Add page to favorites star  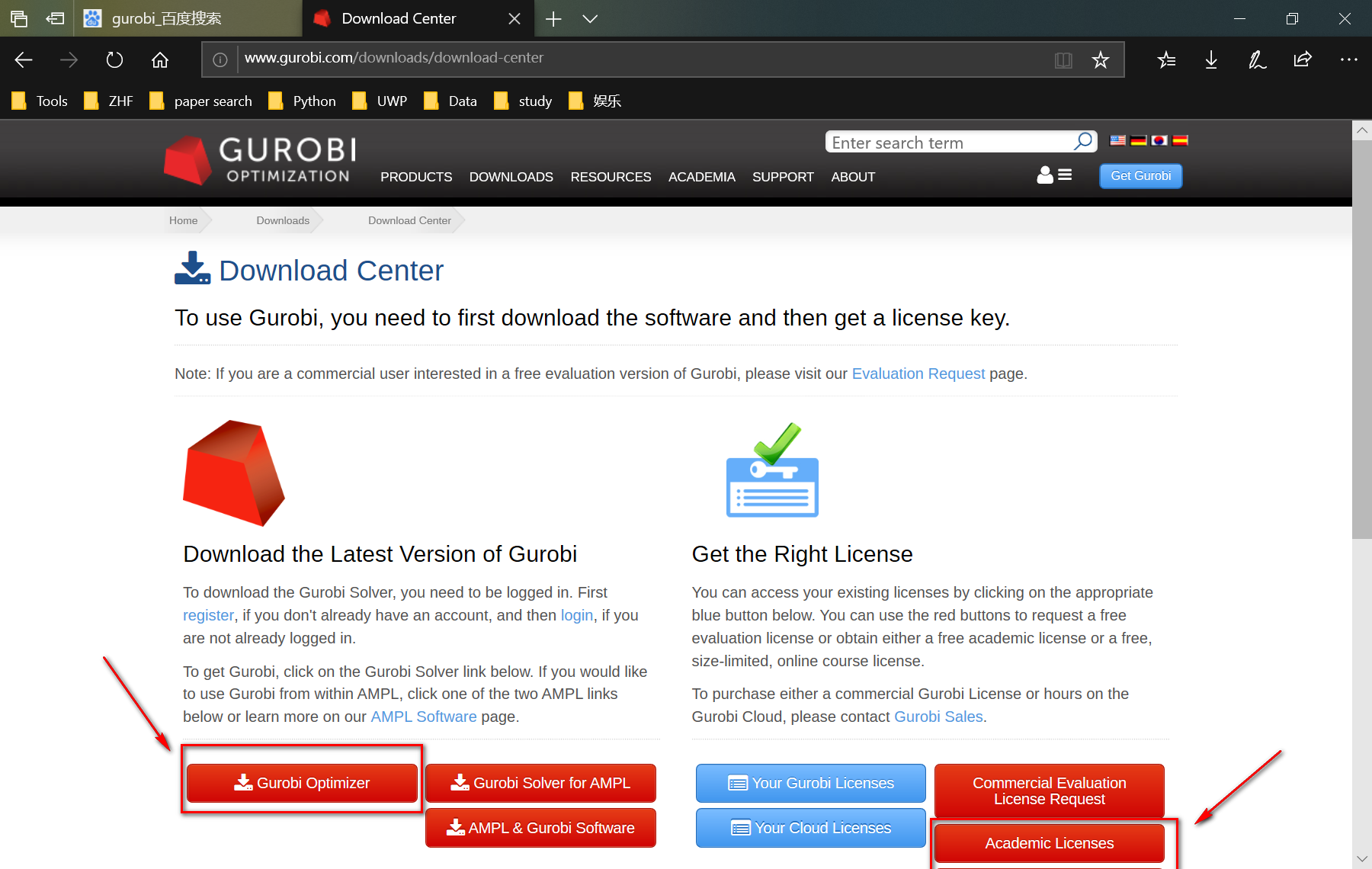coord(1100,59)
